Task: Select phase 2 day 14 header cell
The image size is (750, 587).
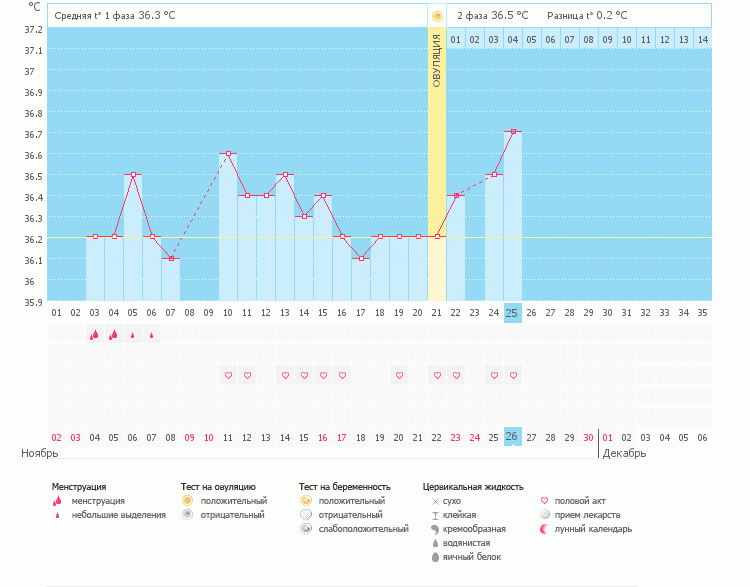Action: (702, 39)
